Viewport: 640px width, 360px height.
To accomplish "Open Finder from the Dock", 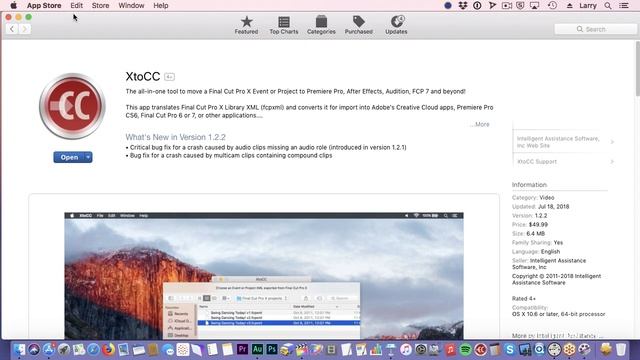I will point(19,349).
